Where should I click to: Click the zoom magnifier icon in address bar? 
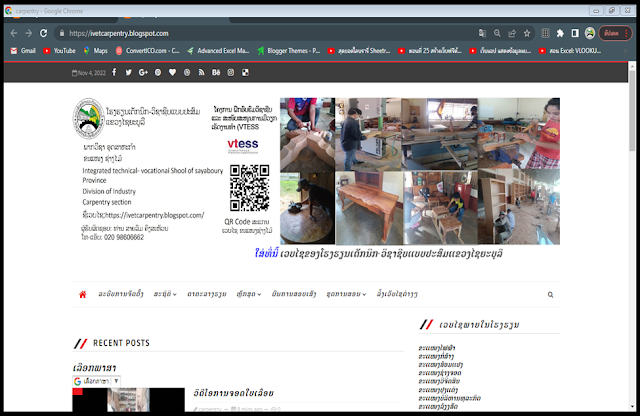click(x=497, y=33)
